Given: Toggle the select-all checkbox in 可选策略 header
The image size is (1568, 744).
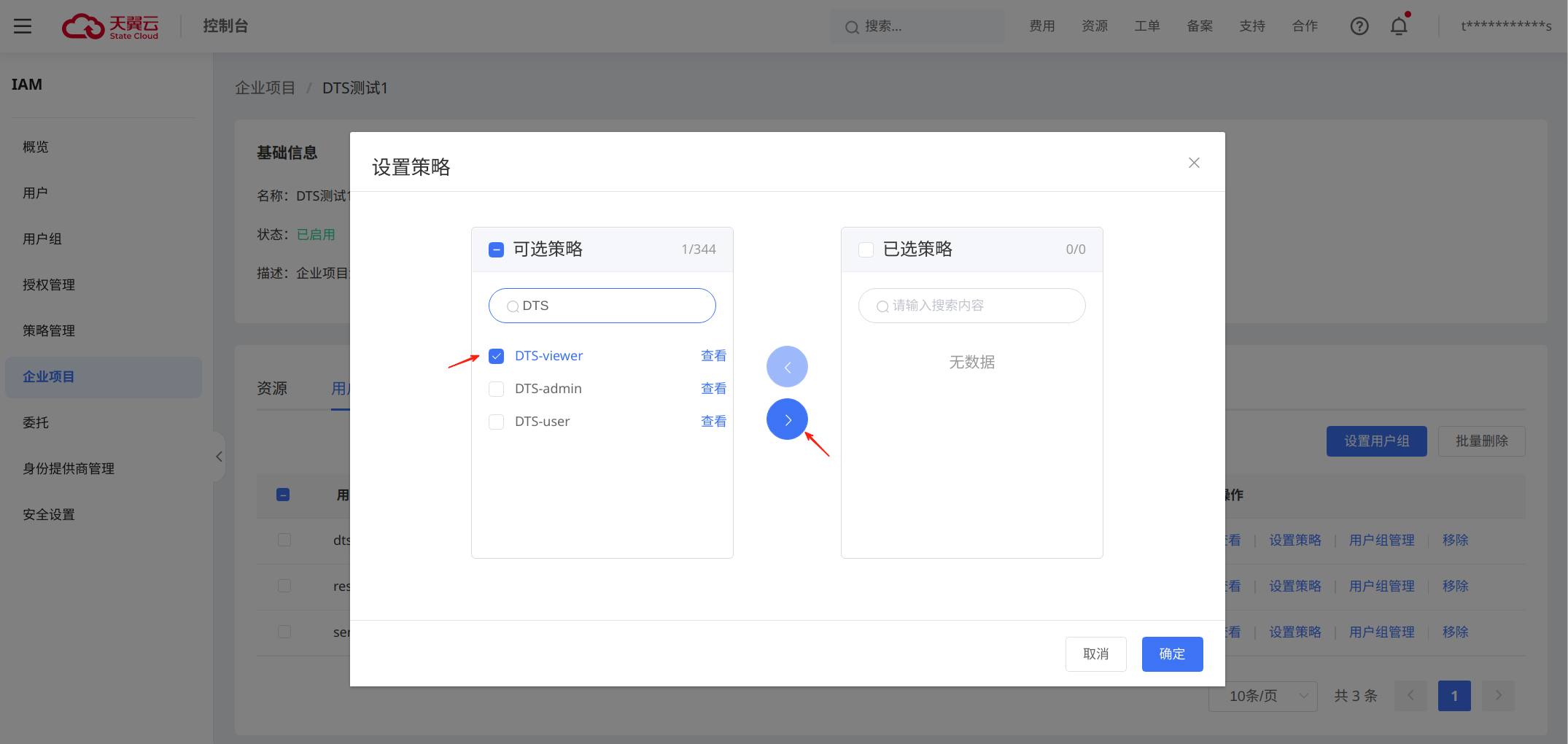Looking at the screenshot, I should (497, 249).
